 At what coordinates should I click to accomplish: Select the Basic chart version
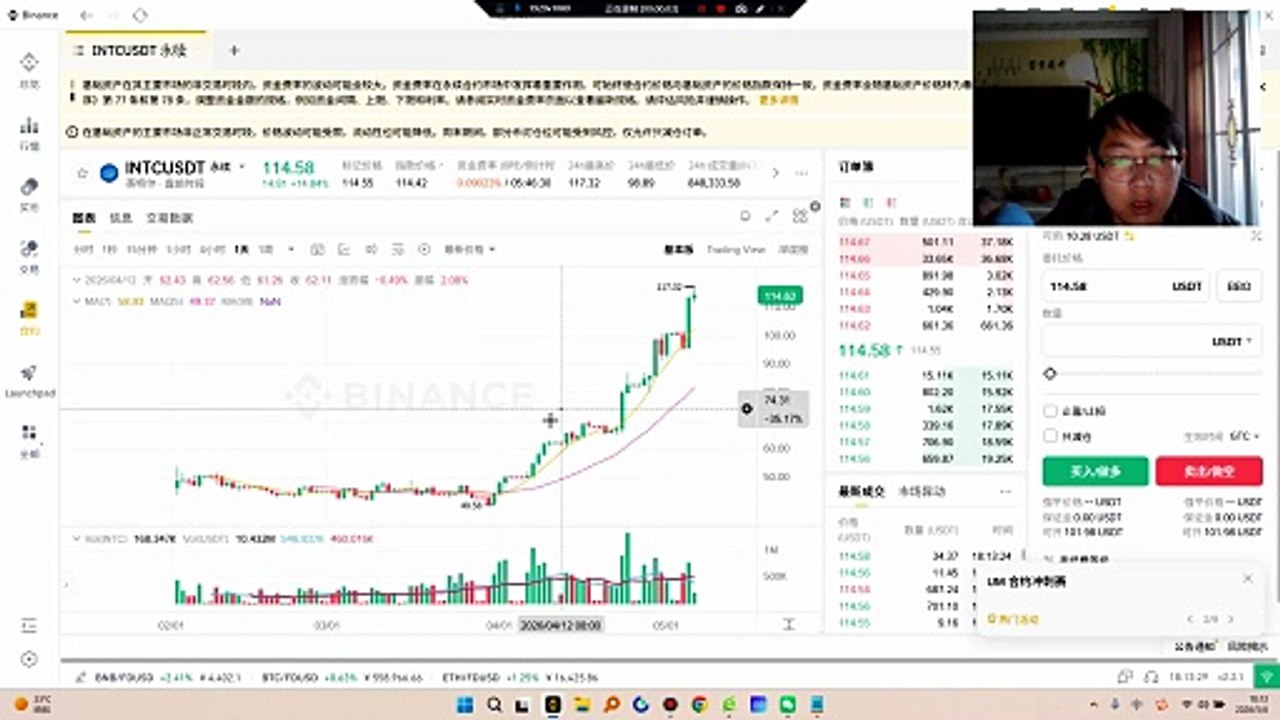678,249
